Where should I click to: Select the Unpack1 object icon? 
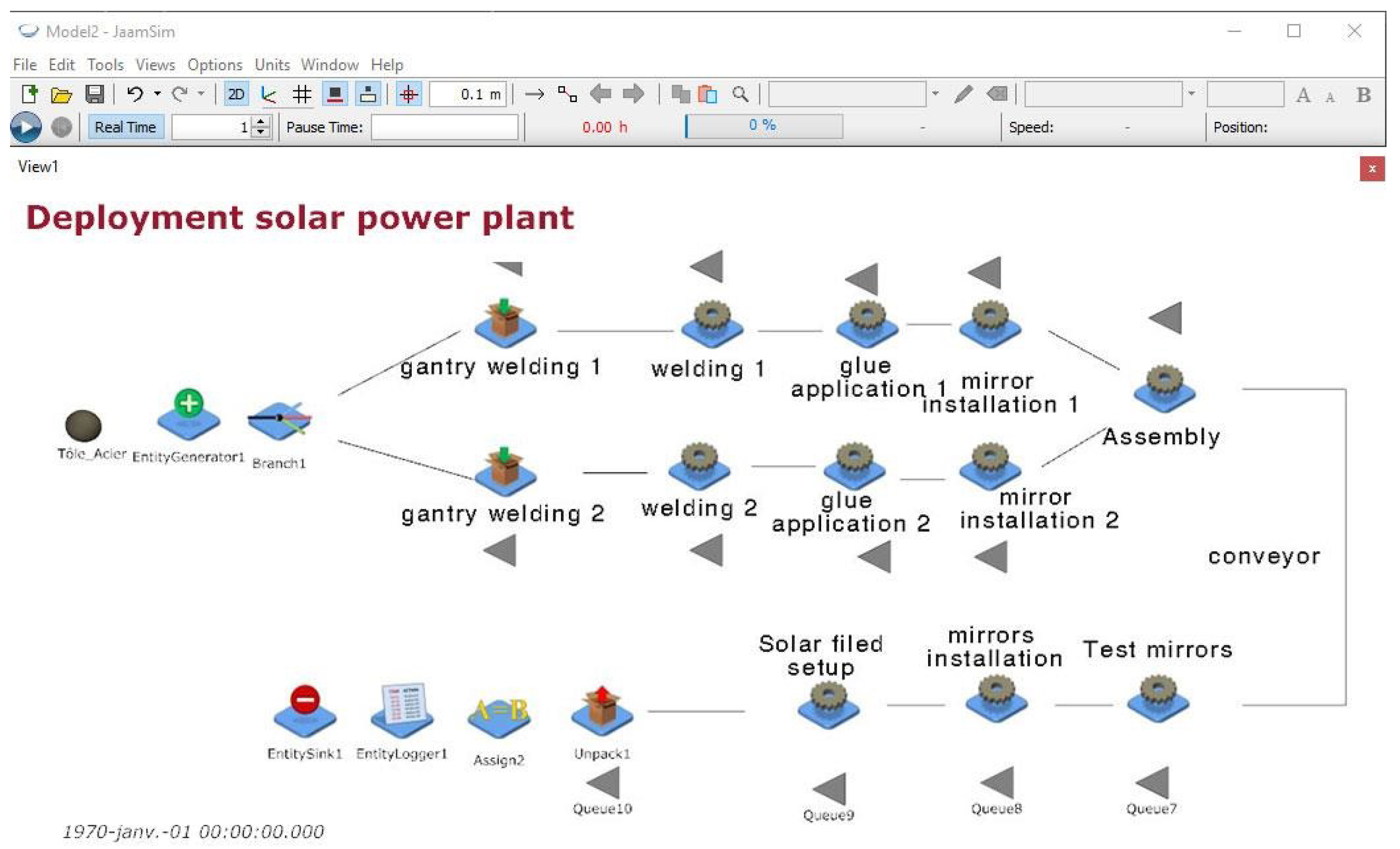[x=602, y=711]
